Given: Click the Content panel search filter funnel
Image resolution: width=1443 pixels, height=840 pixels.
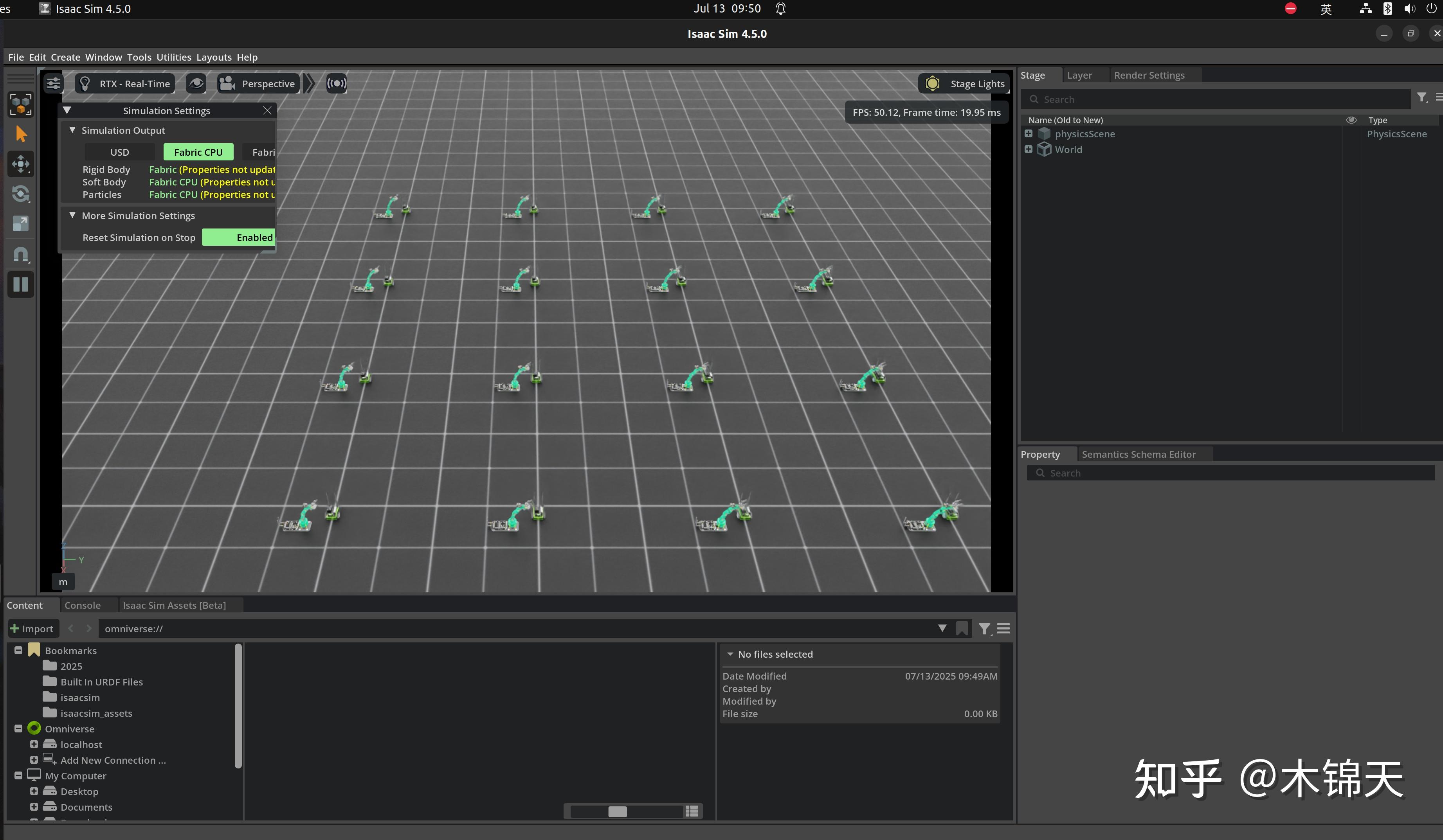Looking at the screenshot, I should pyautogui.click(x=984, y=628).
